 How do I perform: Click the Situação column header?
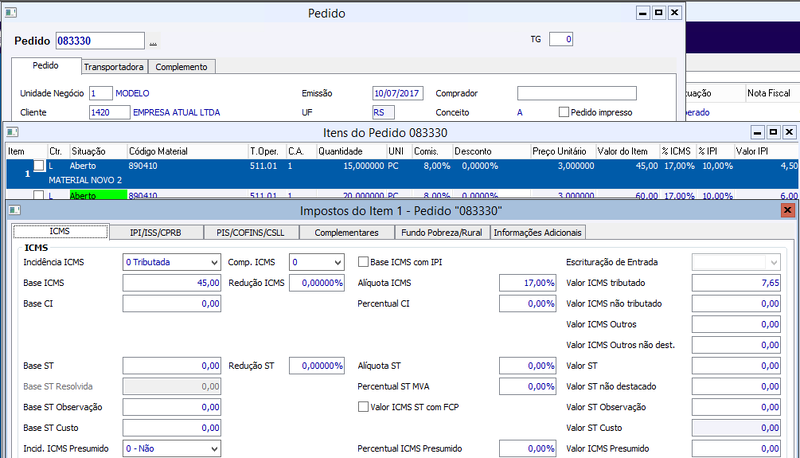pyautogui.click(x=98, y=151)
